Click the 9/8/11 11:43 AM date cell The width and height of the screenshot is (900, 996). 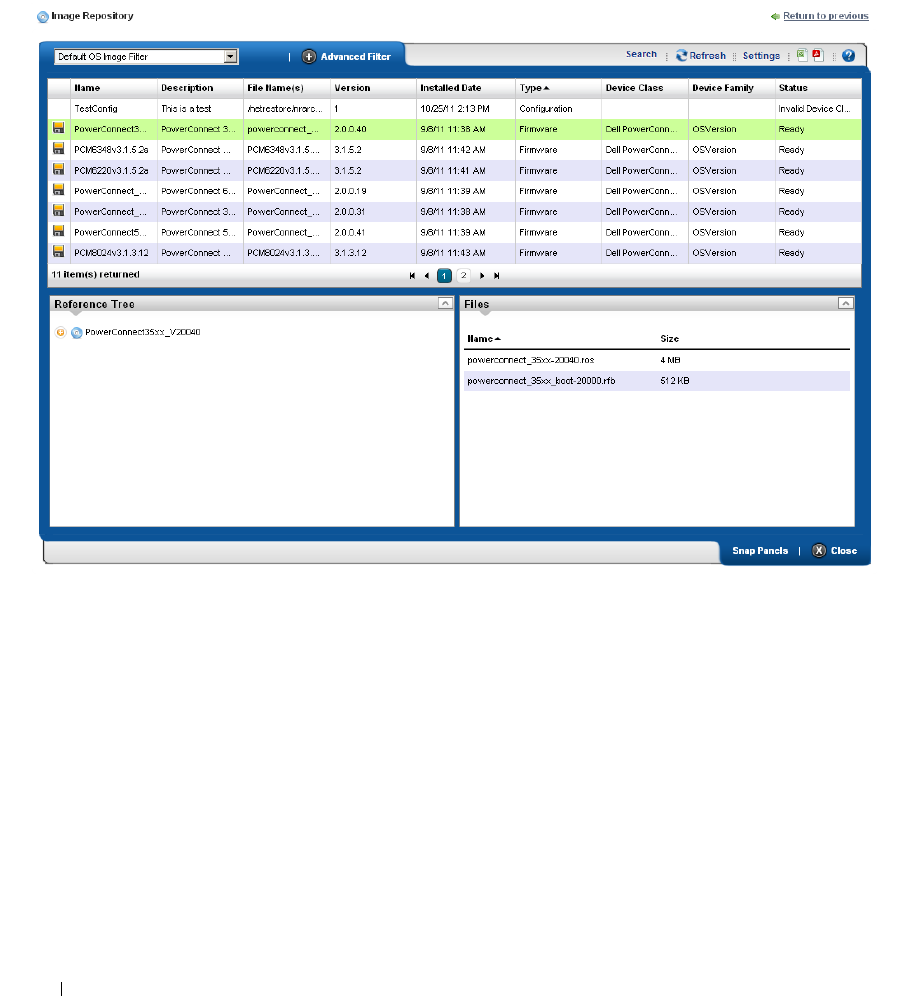pos(453,253)
